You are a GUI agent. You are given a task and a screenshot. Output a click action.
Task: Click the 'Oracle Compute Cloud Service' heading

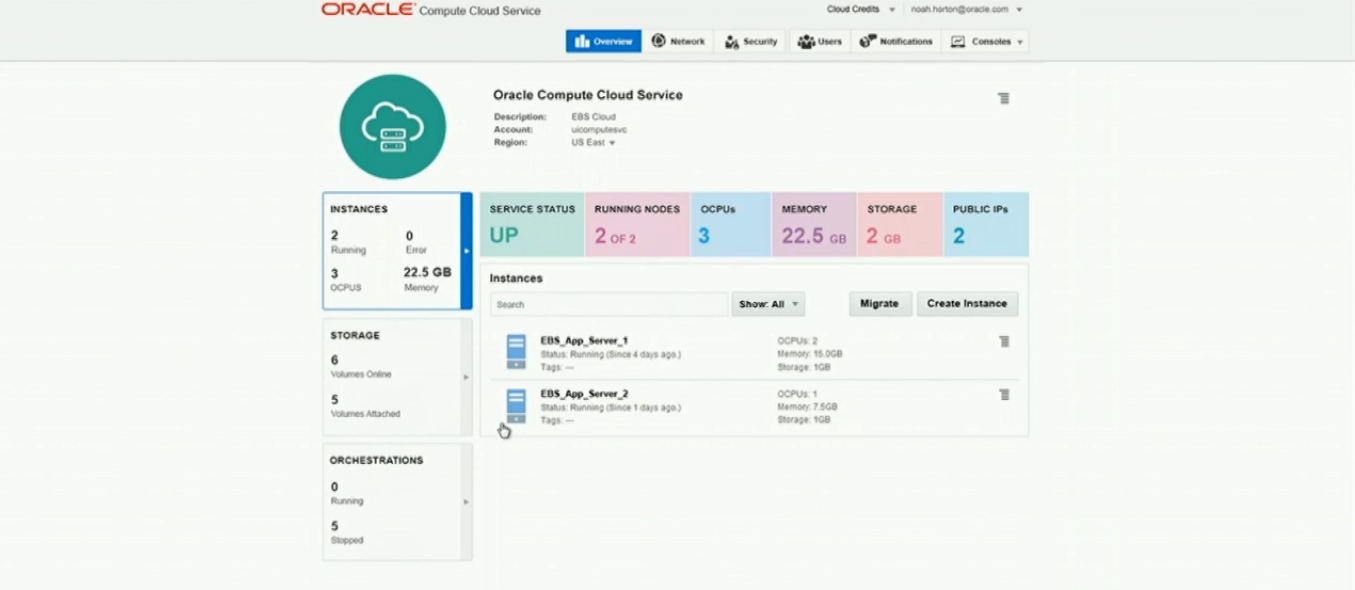pyautogui.click(x=588, y=95)
